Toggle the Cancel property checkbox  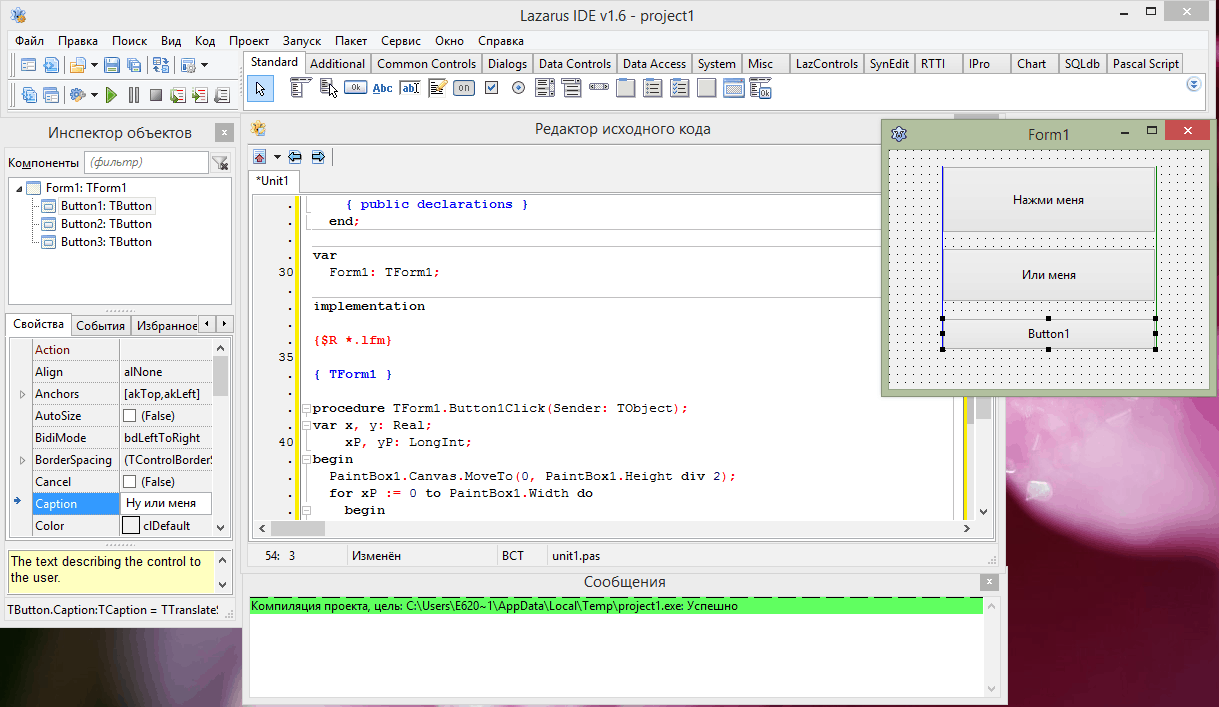130,482
